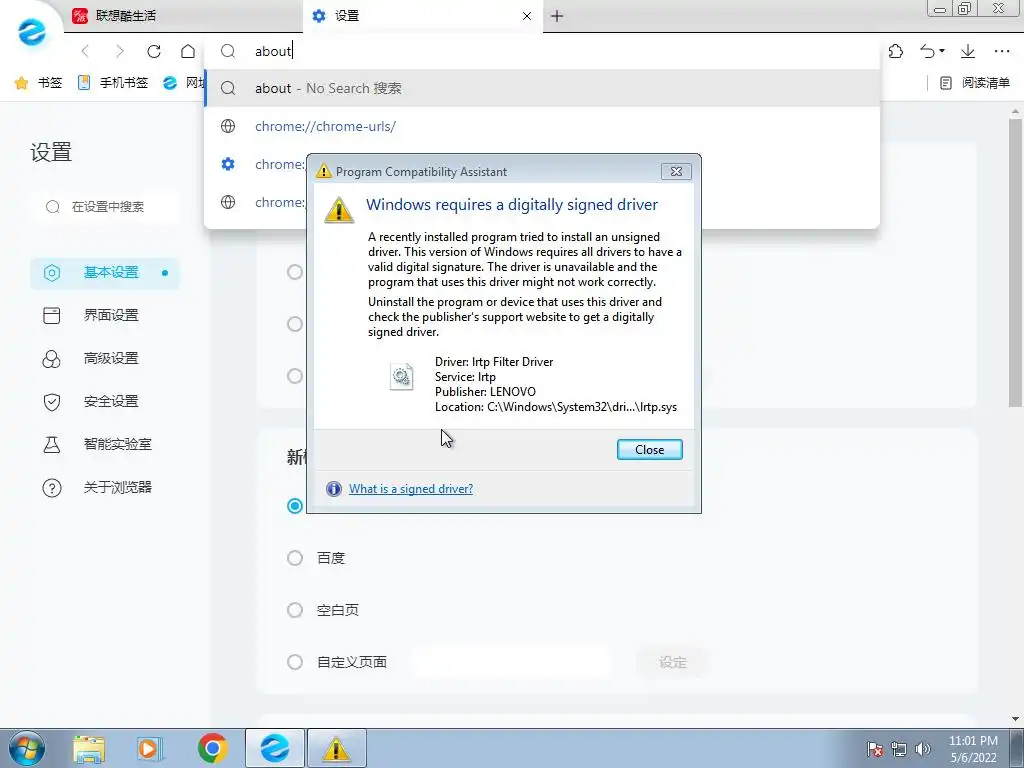Click the 基本设置 hexagon icon
Screen dimensions: 1024x768
(52, 272)
